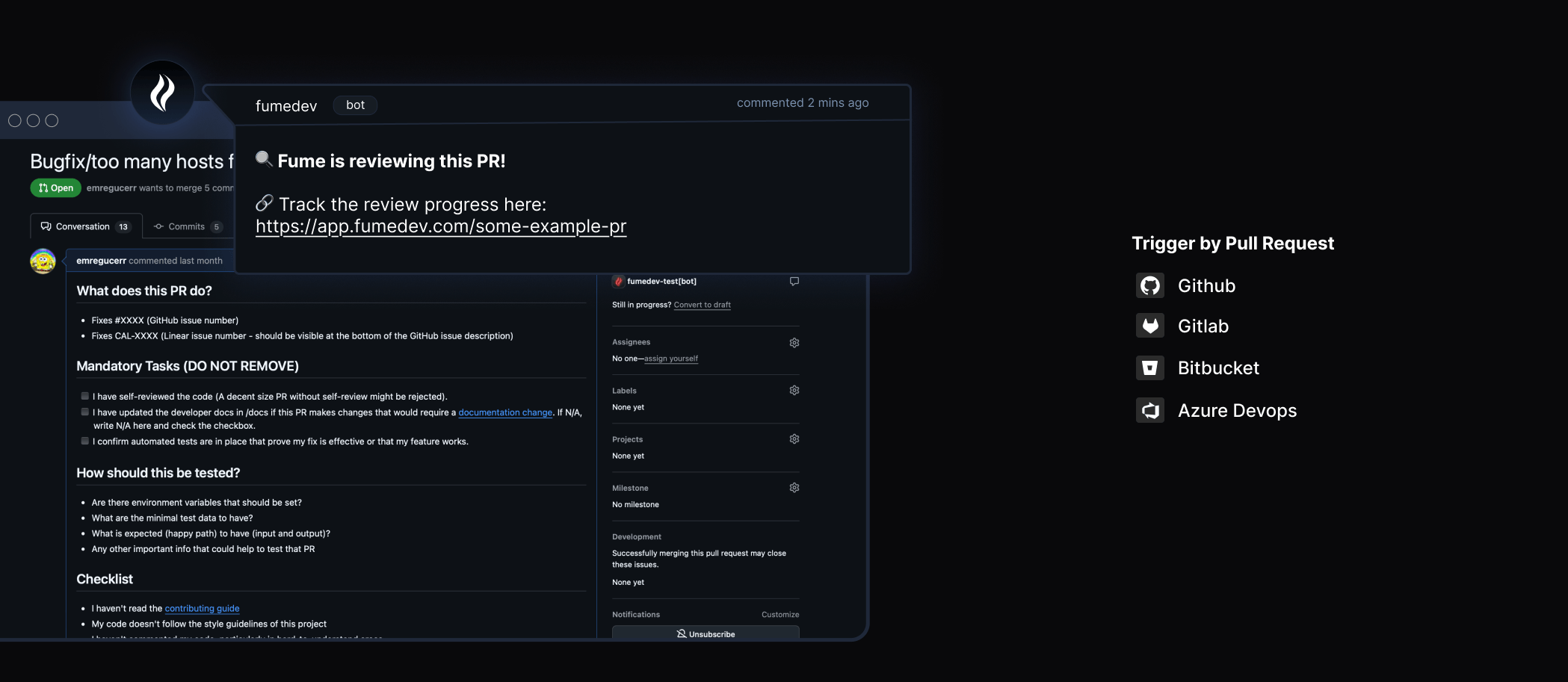Viewport: 1568px width, 682px height.
Task: Click the minimal test data bullet line
Action: pos(172,518)
